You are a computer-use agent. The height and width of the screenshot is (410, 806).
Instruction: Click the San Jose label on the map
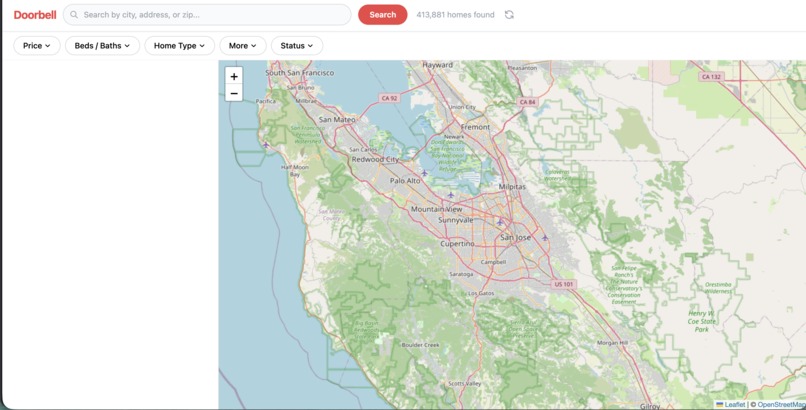point(516,238)
